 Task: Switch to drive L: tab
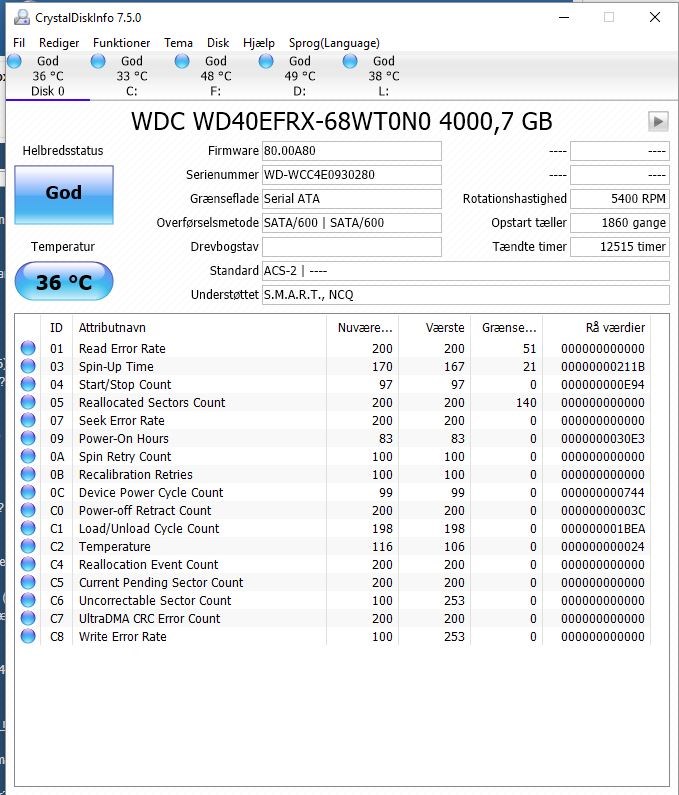tap(383, 76)
